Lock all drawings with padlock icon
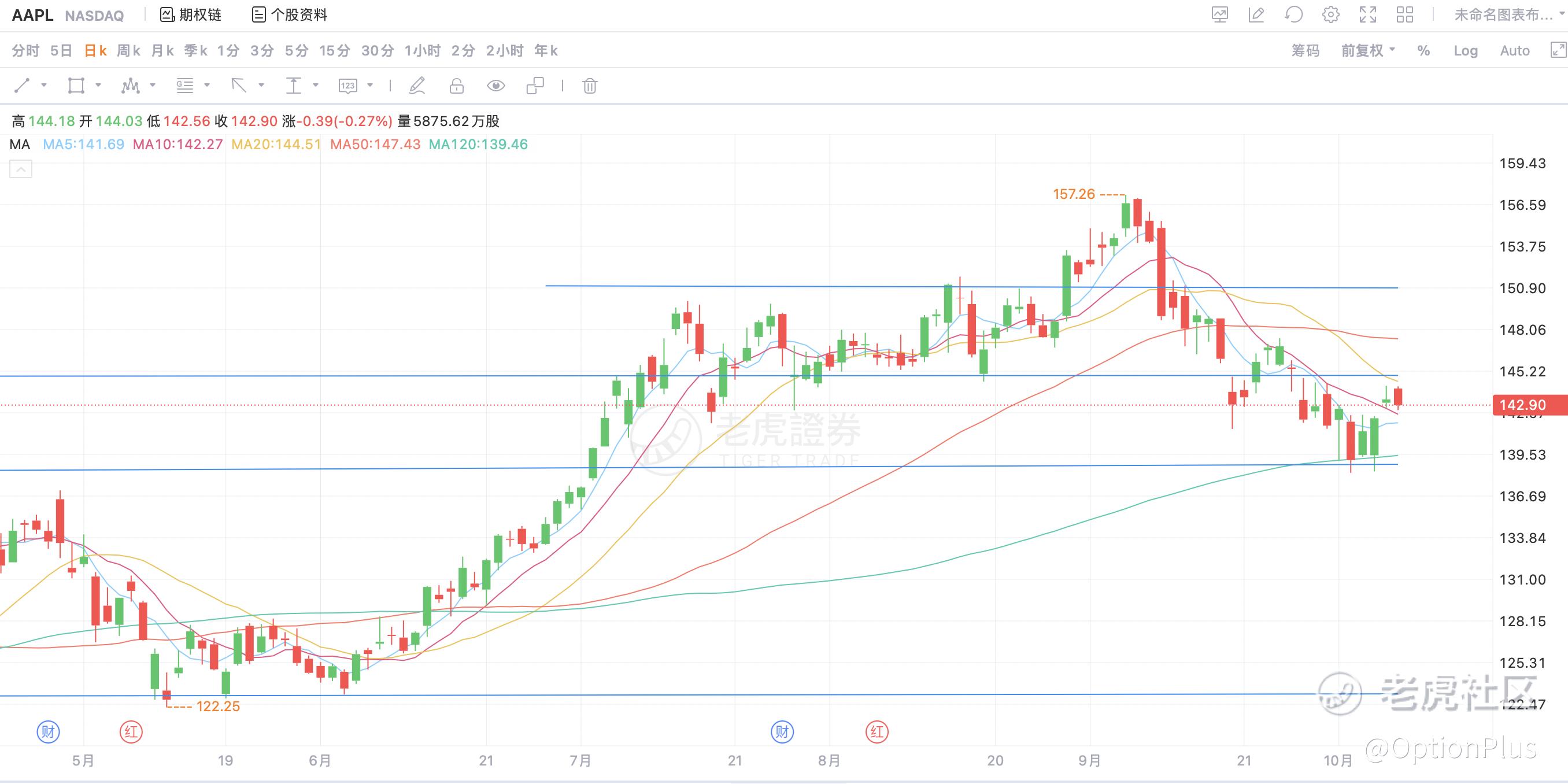This screenshot has height=784, width=1568. click(457, 86)
